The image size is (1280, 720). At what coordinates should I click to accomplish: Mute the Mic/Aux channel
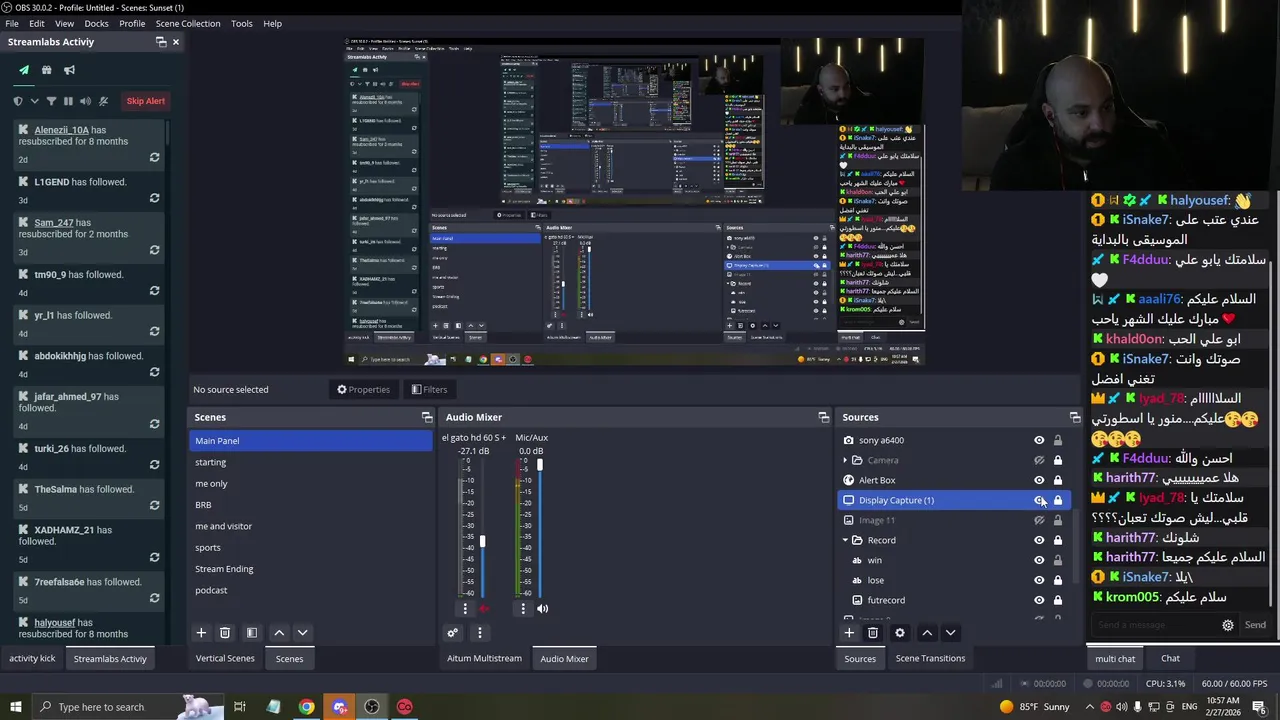(542, 608)
